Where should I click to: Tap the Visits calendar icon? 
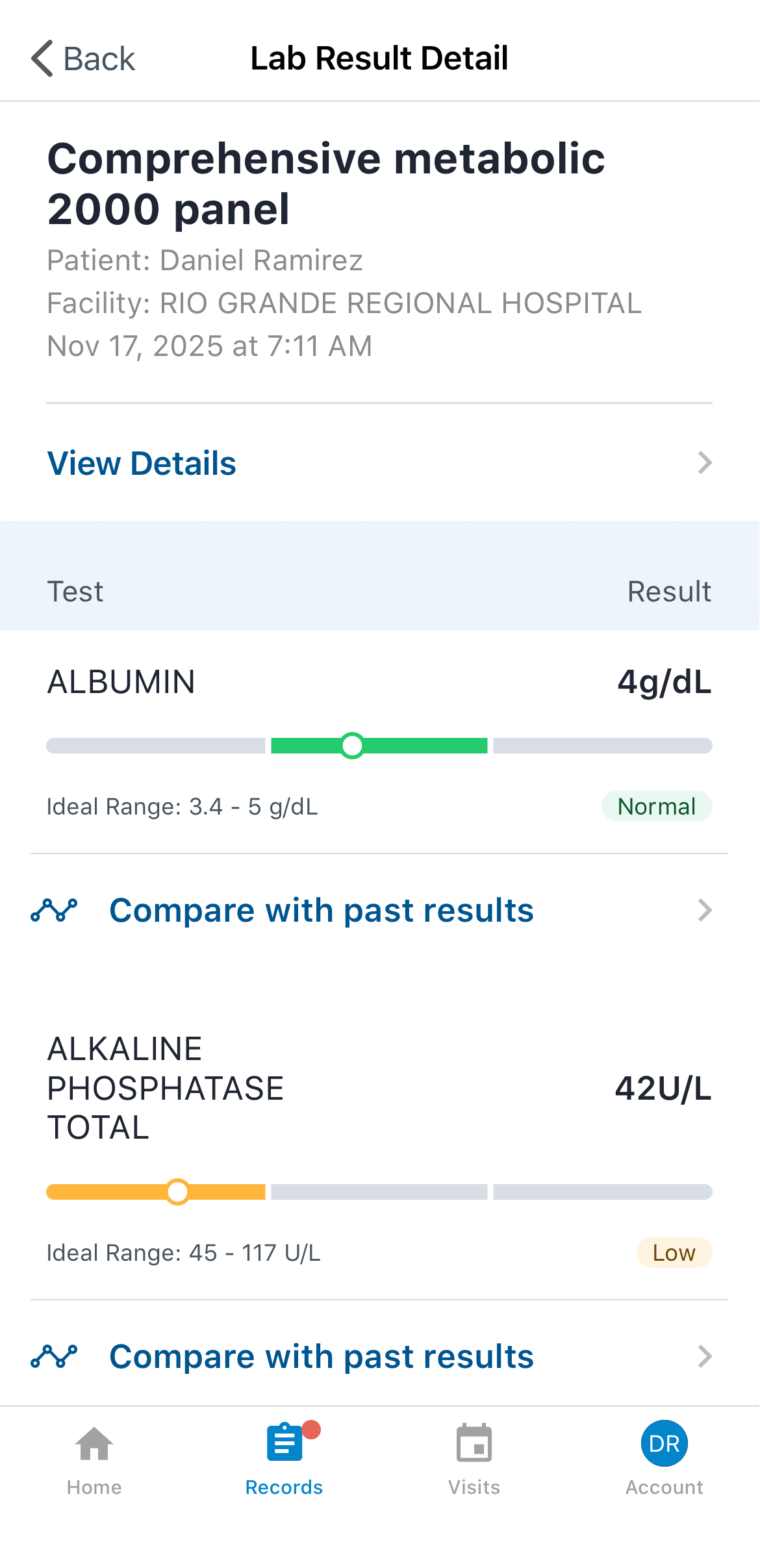click(x=474, y=1444)
